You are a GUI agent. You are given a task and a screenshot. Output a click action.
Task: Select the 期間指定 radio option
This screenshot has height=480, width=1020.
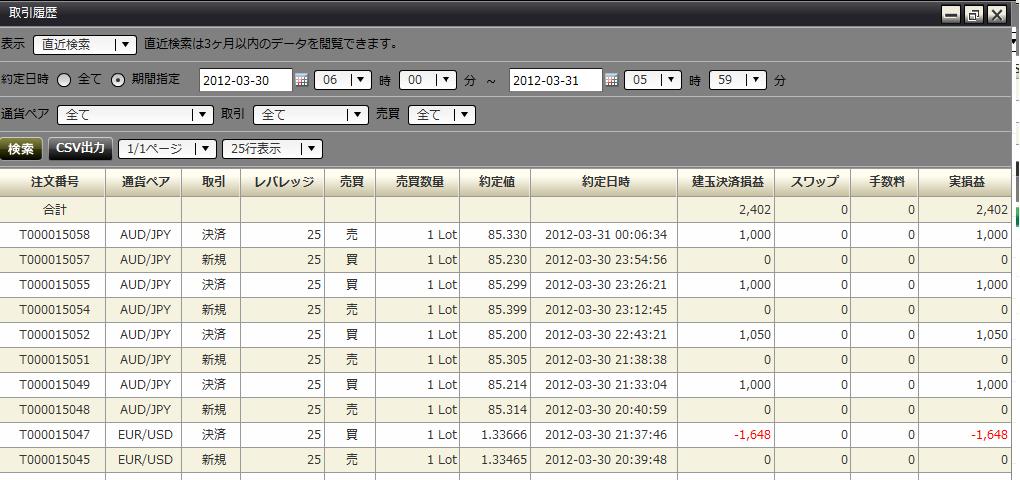point(118,80)
